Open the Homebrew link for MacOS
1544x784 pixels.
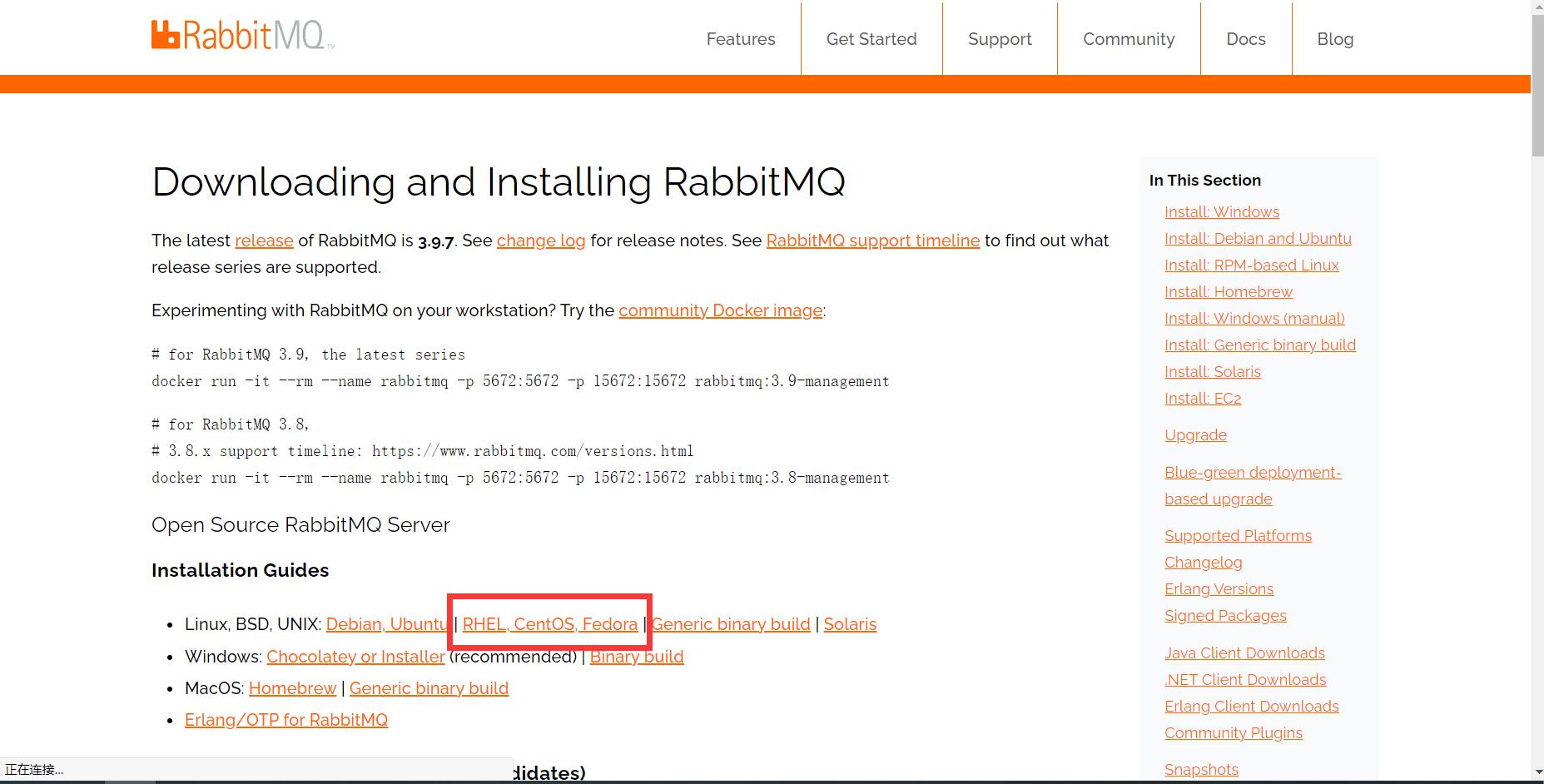(x=293, y=688)
